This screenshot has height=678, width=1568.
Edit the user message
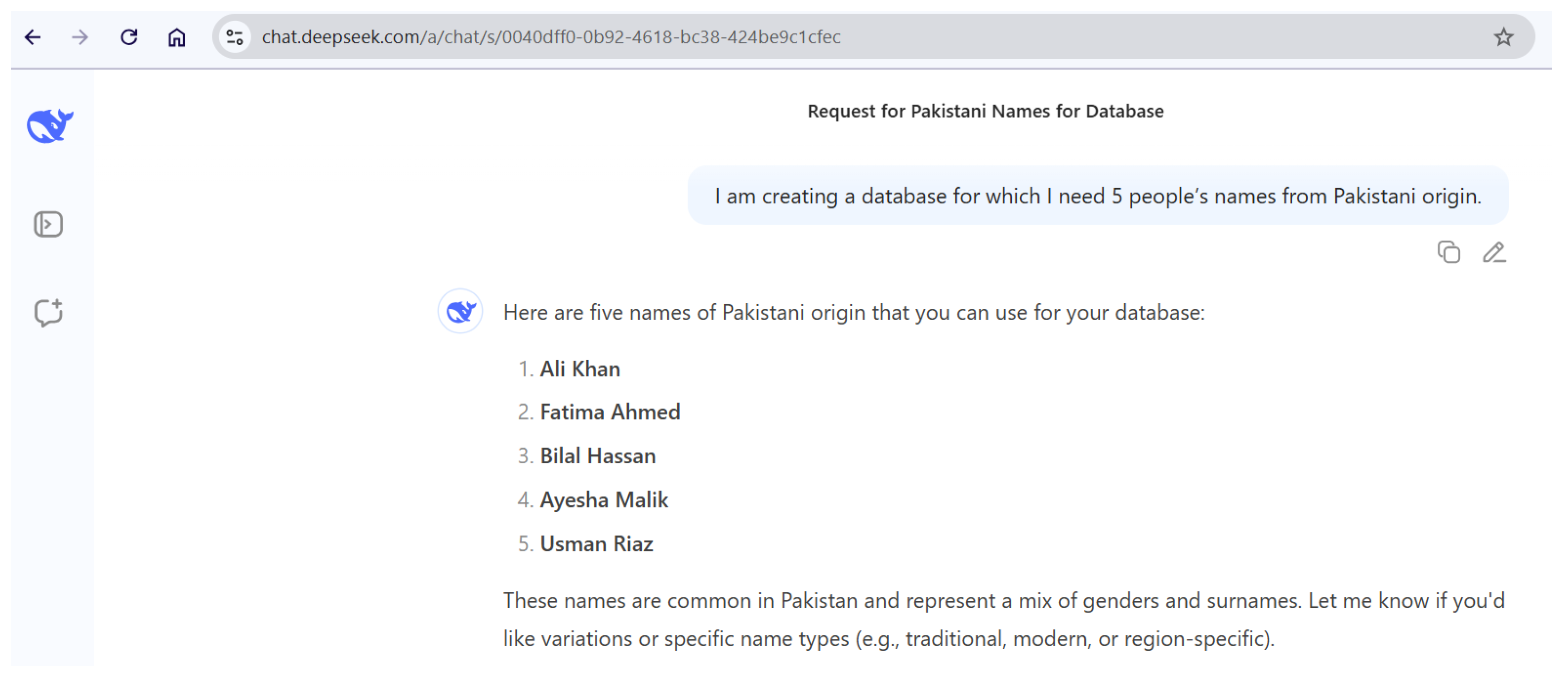pyautogui.click(x=1494, y=252)
